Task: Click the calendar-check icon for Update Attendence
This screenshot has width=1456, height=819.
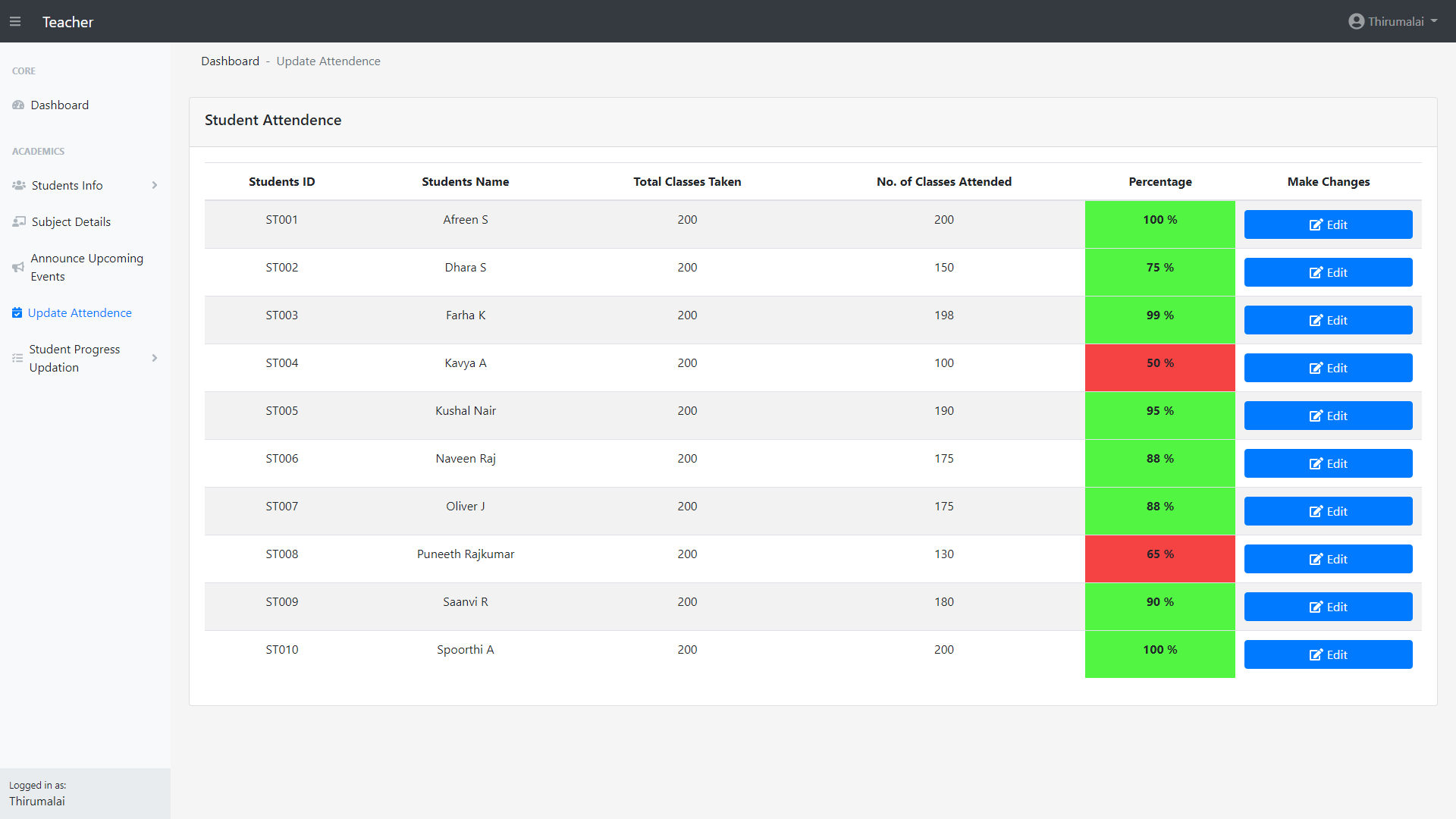Action: tap(17, 313)
